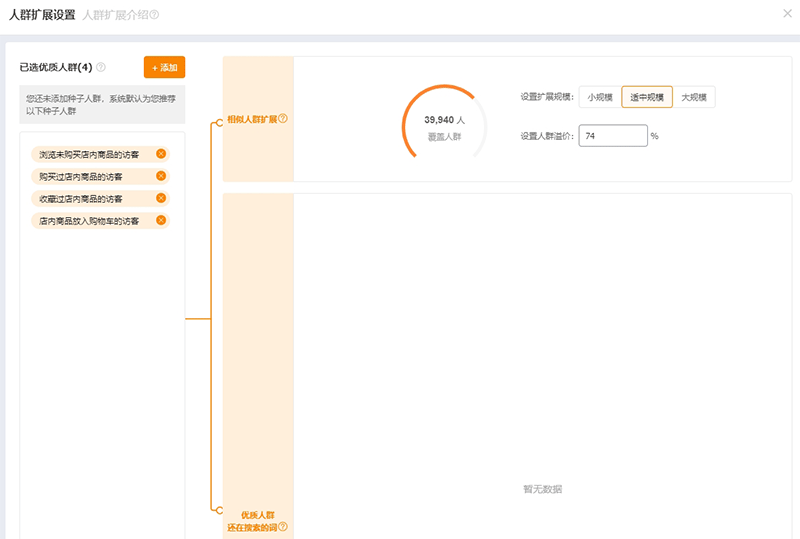Remove the 购买过店内商品的访客 tag
Screen dimensions: 800x539
[161, 176]
